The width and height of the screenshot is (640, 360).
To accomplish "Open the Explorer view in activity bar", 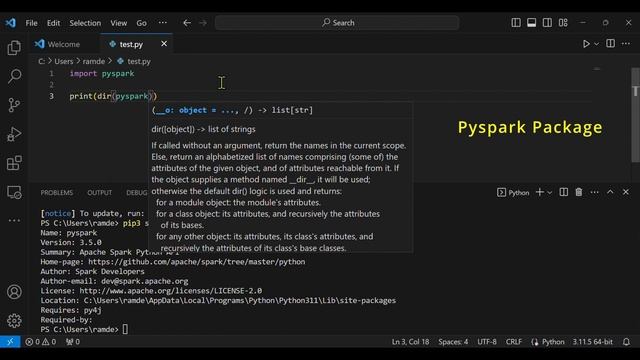I will [14, 48].
